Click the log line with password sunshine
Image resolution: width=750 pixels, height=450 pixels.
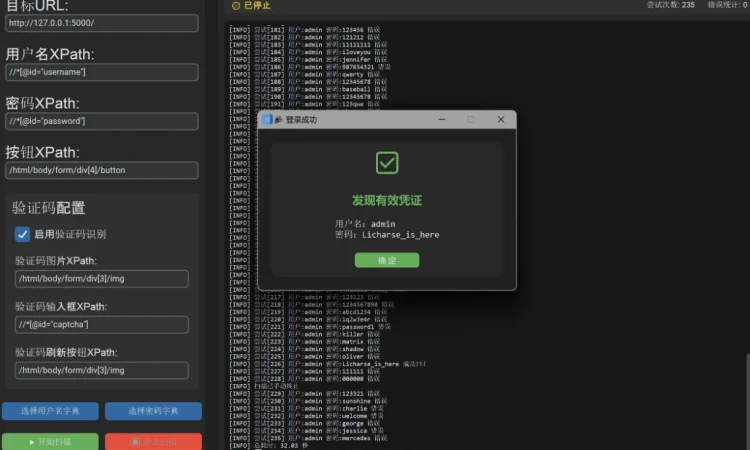tap(308, 401)
